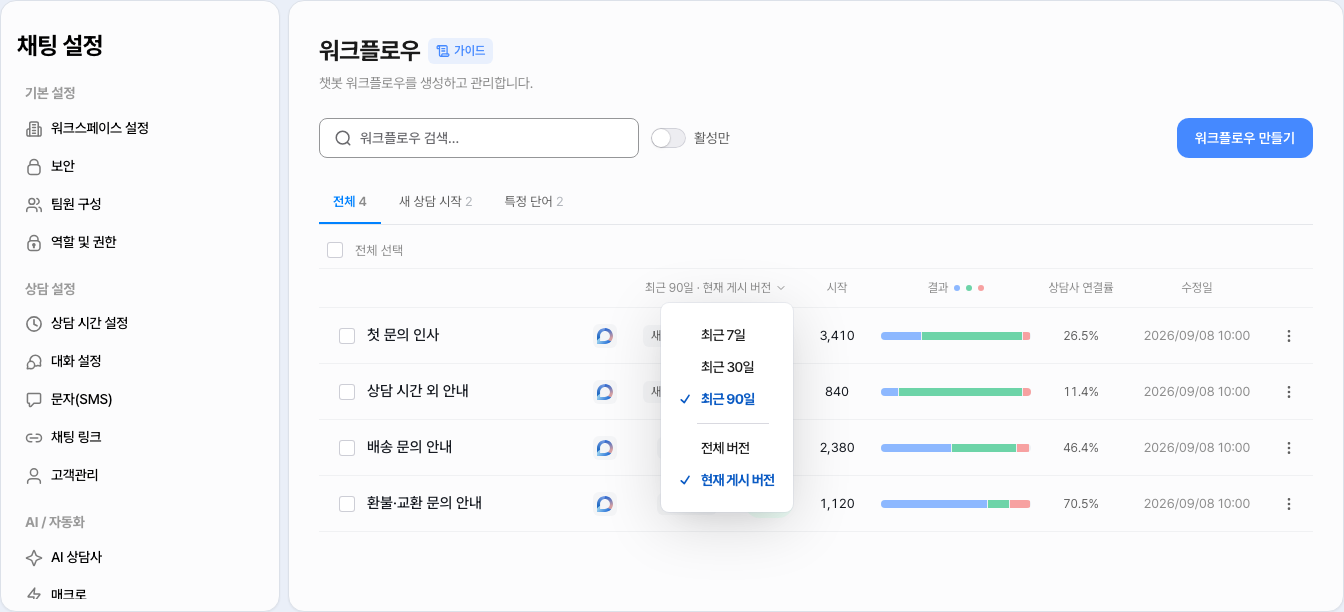Click the 고객관리 person icon

(x=34, y=475)
